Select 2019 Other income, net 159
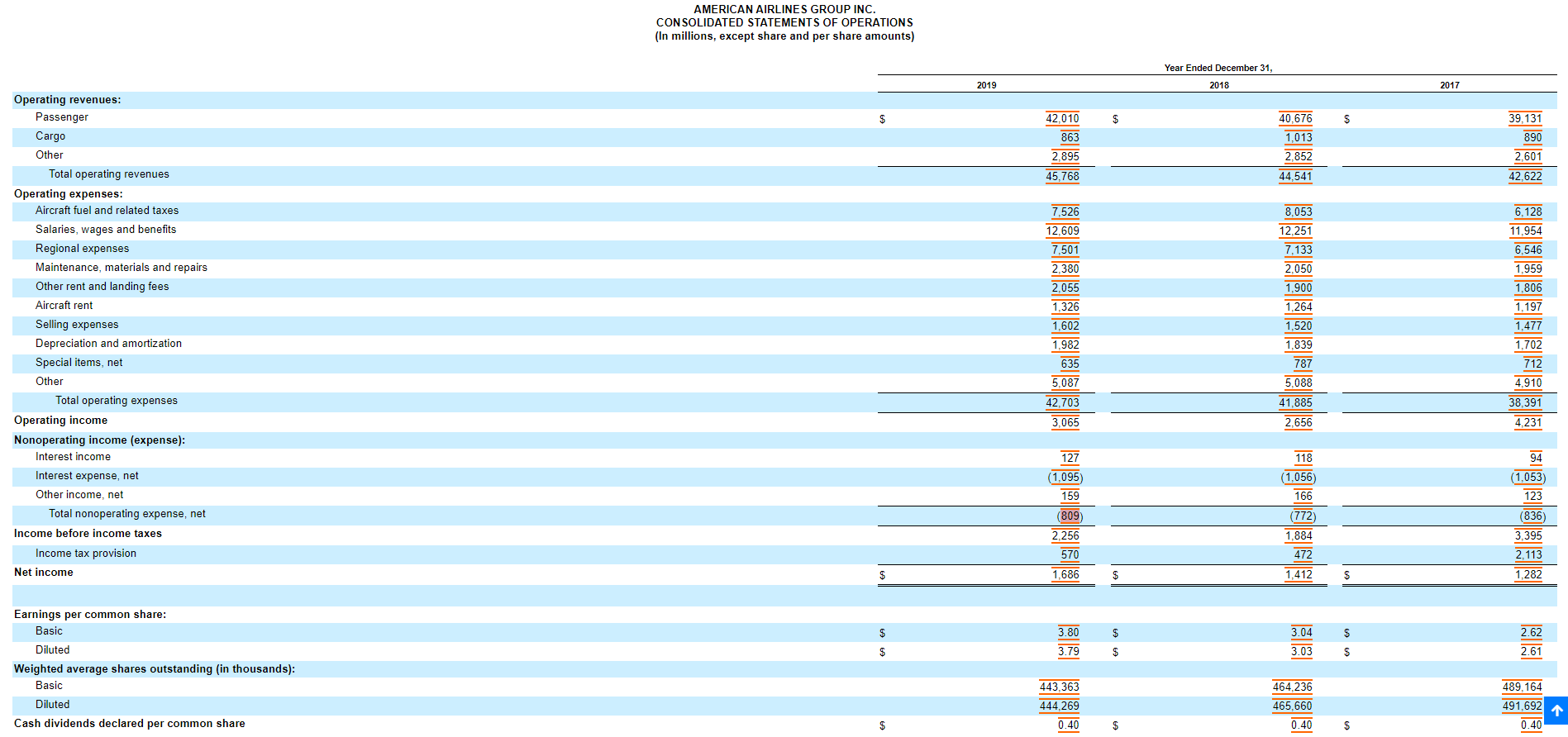The height and width of the screenshot is (737, 1568). point(1070,497)
